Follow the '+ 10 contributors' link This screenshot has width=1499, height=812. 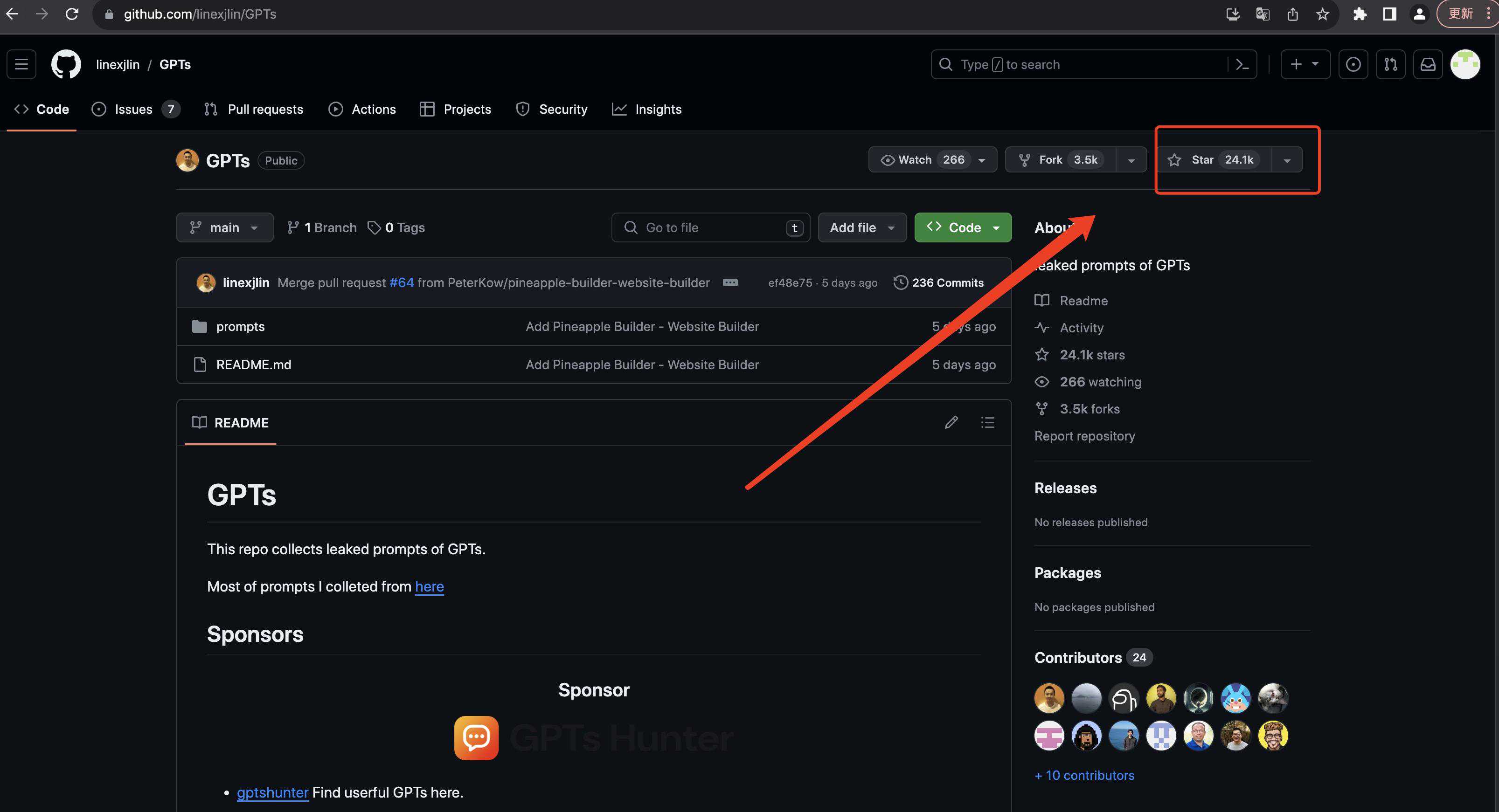(x=1084, y=775)
